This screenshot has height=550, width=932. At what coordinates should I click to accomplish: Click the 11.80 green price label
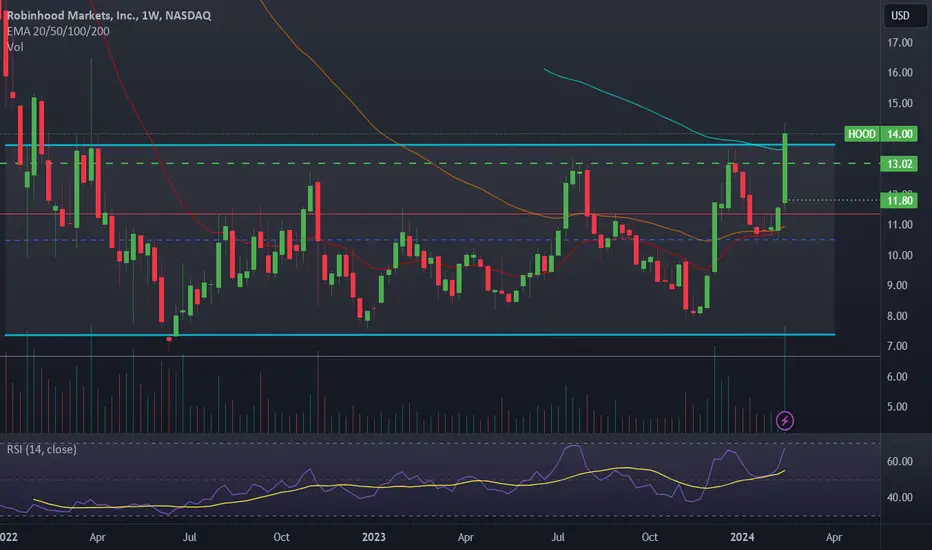pos(899,200)
